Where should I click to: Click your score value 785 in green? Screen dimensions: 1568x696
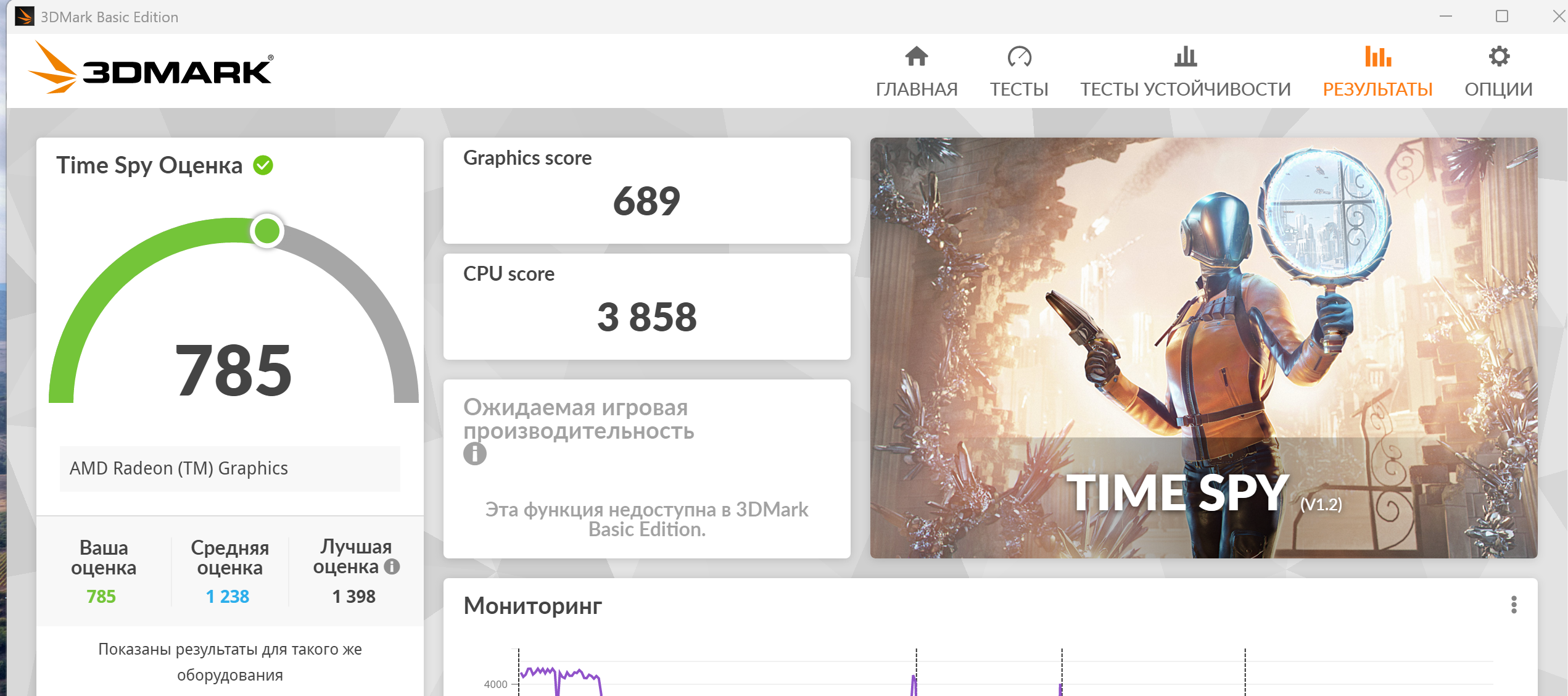[x=101, y=597]
